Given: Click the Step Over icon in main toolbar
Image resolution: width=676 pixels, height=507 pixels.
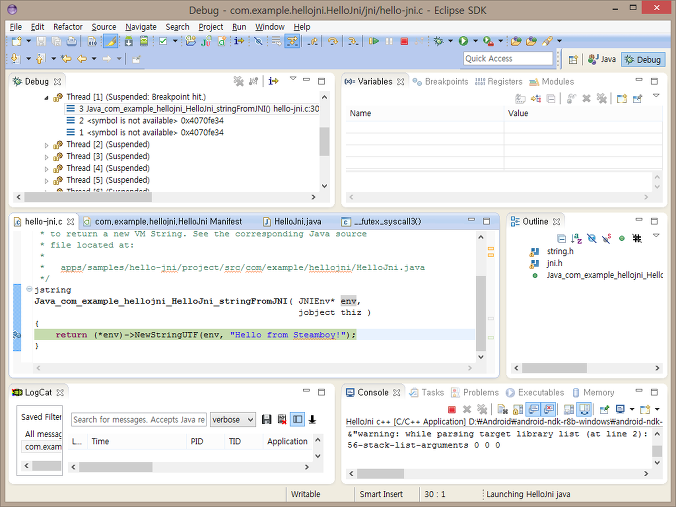Looking at the screenshot, I should (x=332, y=41).
